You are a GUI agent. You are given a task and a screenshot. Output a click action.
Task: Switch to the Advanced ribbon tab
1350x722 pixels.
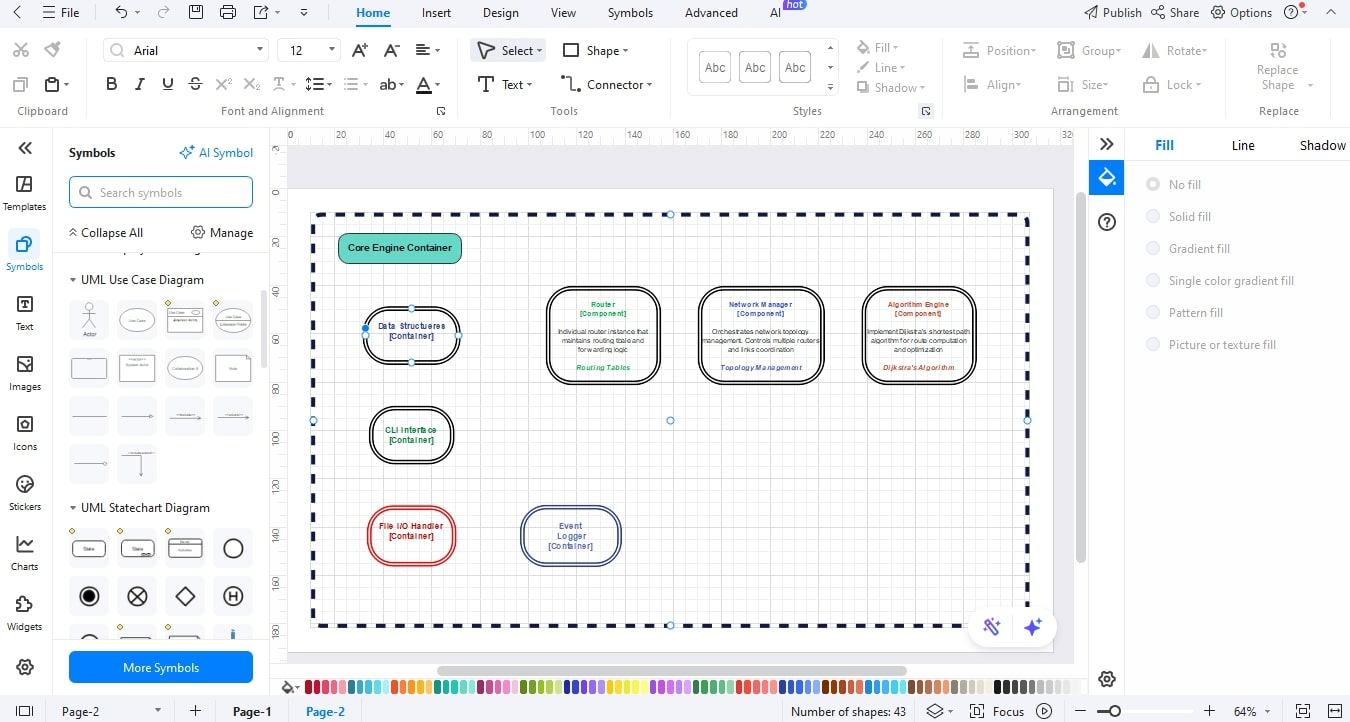711,13
